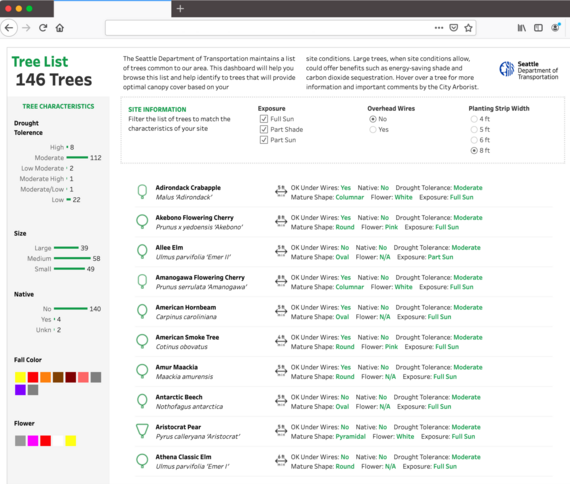Viewport: 570px width, 484px height.
Task: Click the Allee Elm oval tree icon
Action: (x=142, y=251)
